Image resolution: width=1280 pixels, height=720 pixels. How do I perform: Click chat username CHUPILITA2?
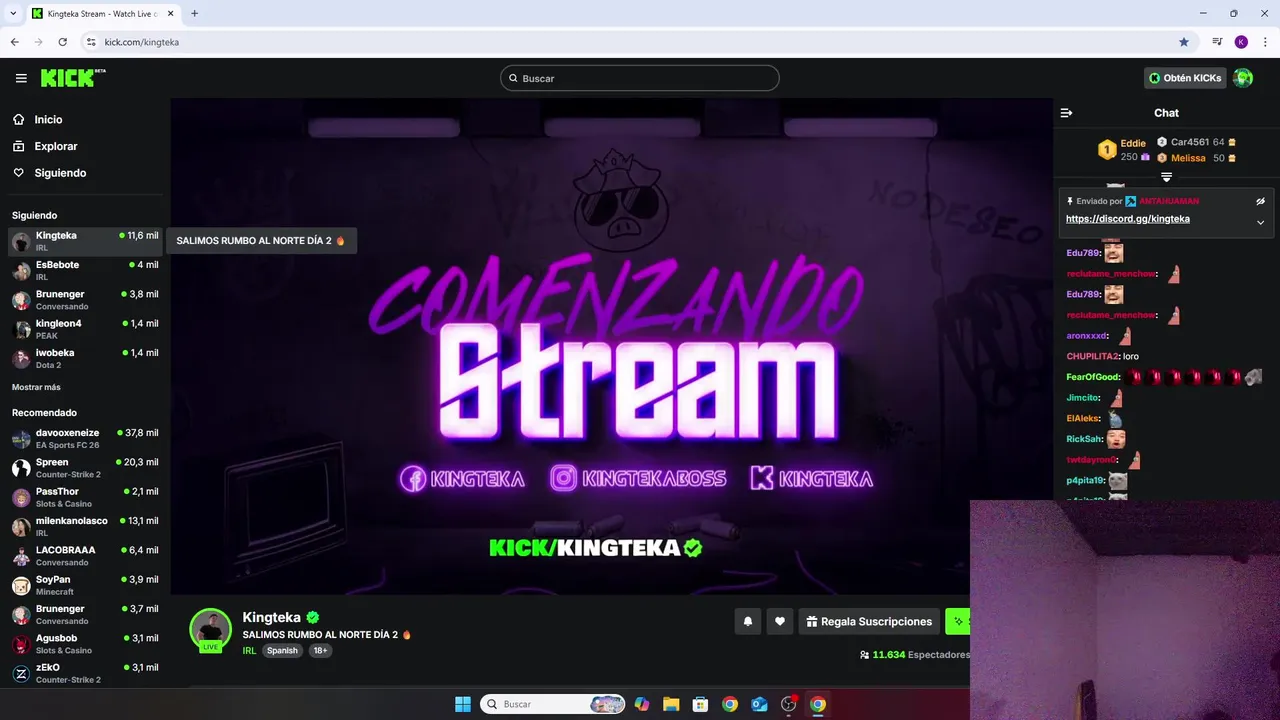[1092, 356]
